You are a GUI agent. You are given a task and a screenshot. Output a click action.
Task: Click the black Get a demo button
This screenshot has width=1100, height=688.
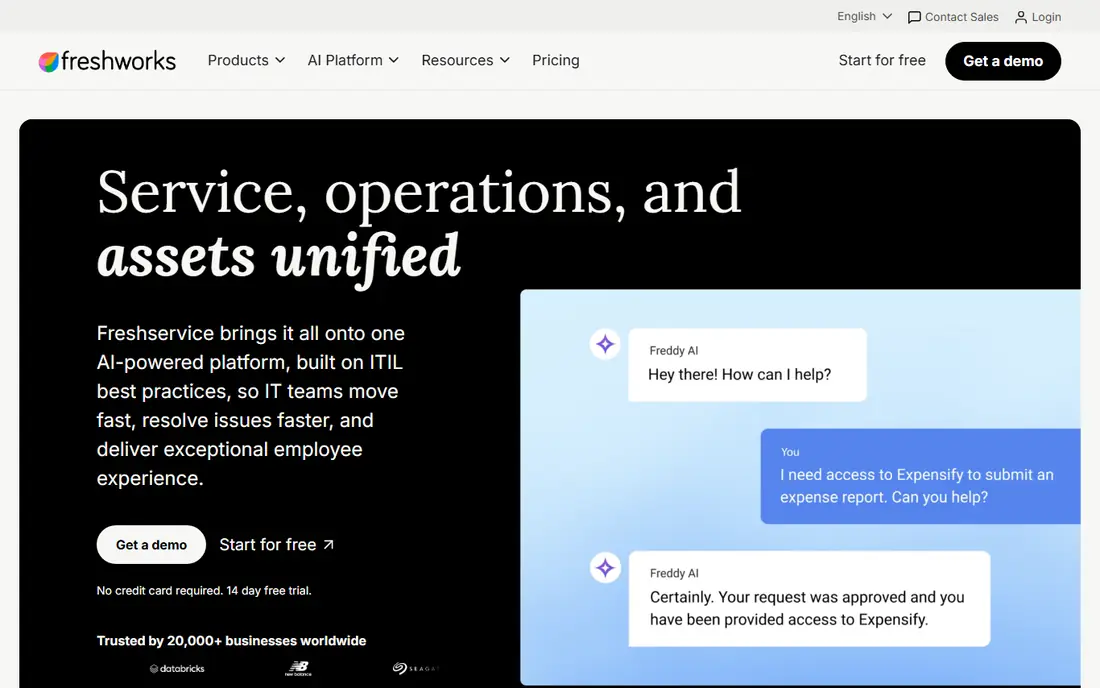click(1002, 61)
